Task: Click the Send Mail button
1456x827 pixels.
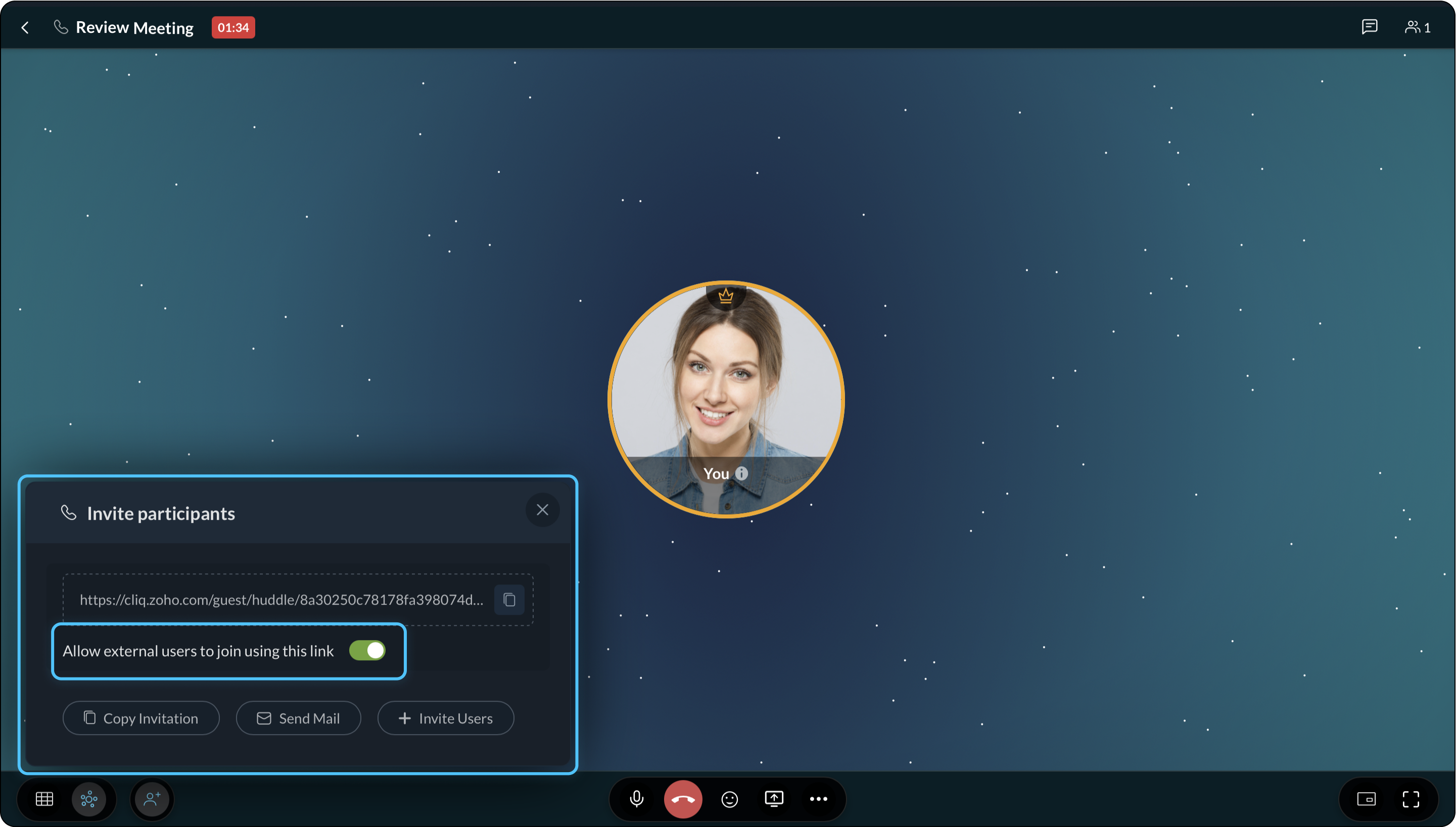Action: click(298, 718)
